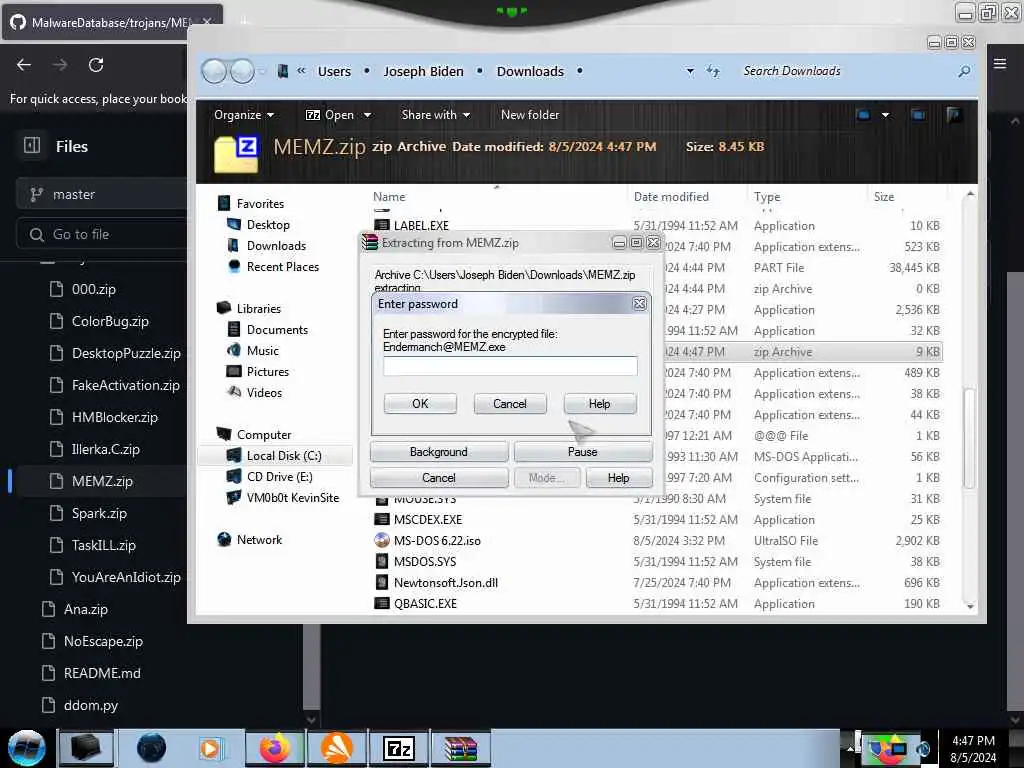
Task: Click New folder in Explorer toolbar
Action: pyautogui.click(x=530, y=115)
